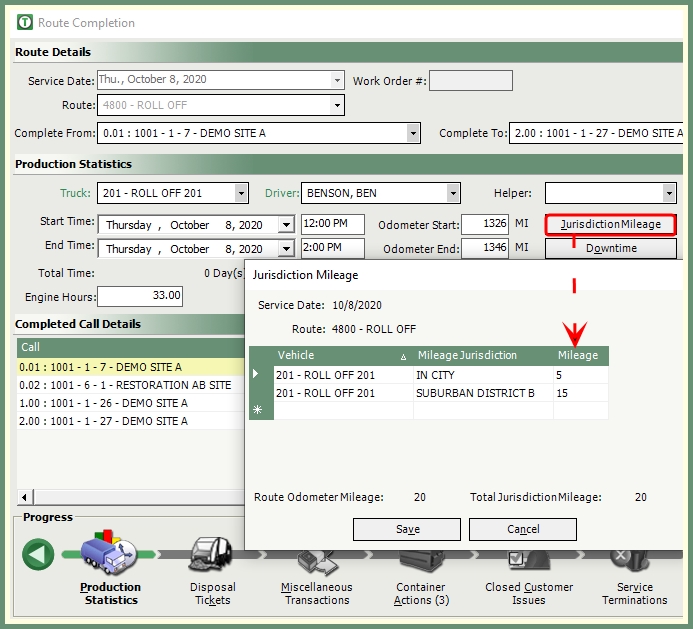Click the green back arrow icon
Screen dimensions: 693x629
(38, 554)
